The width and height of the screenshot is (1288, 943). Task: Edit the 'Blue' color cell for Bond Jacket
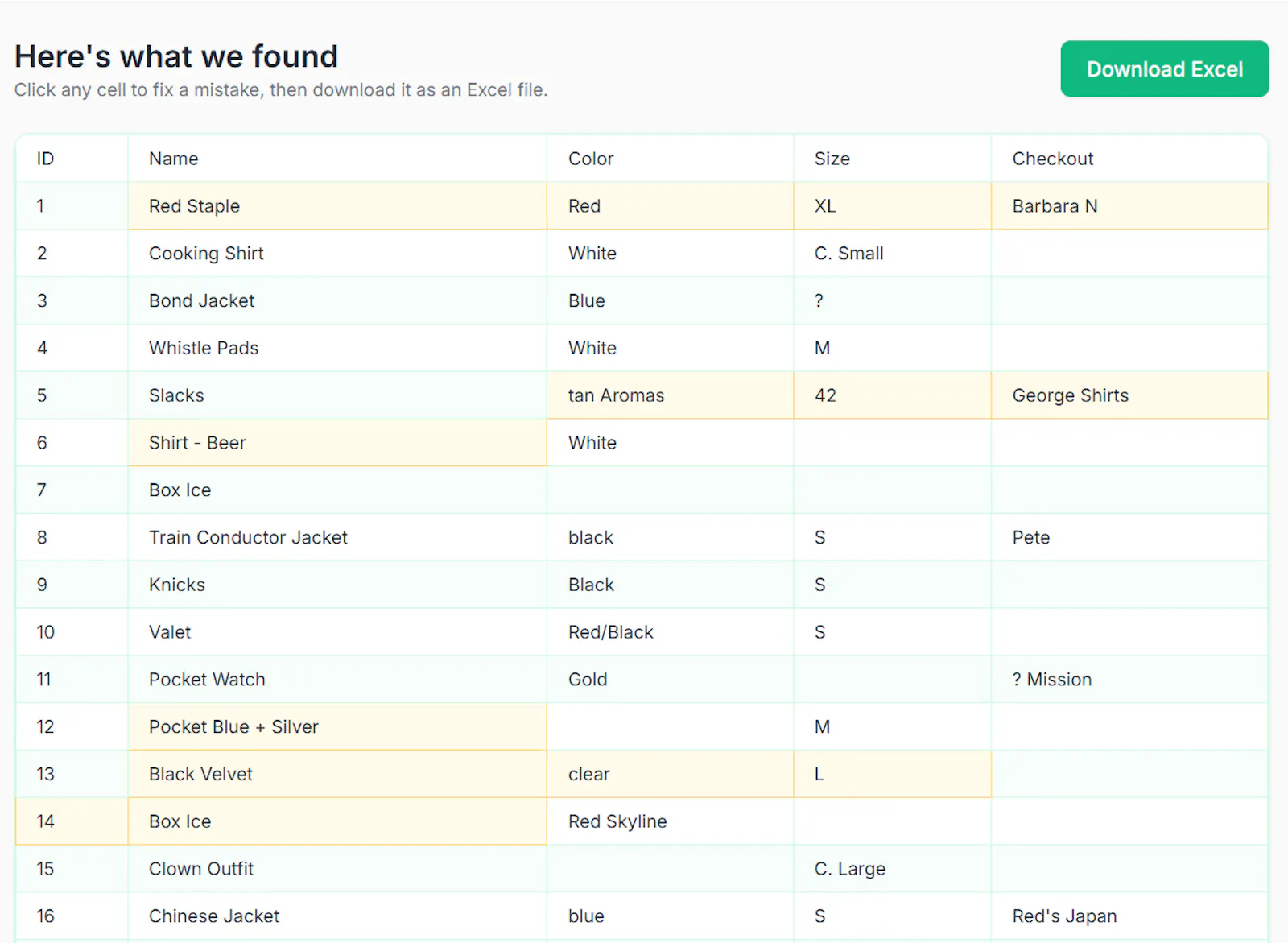[x=670, y=301]
